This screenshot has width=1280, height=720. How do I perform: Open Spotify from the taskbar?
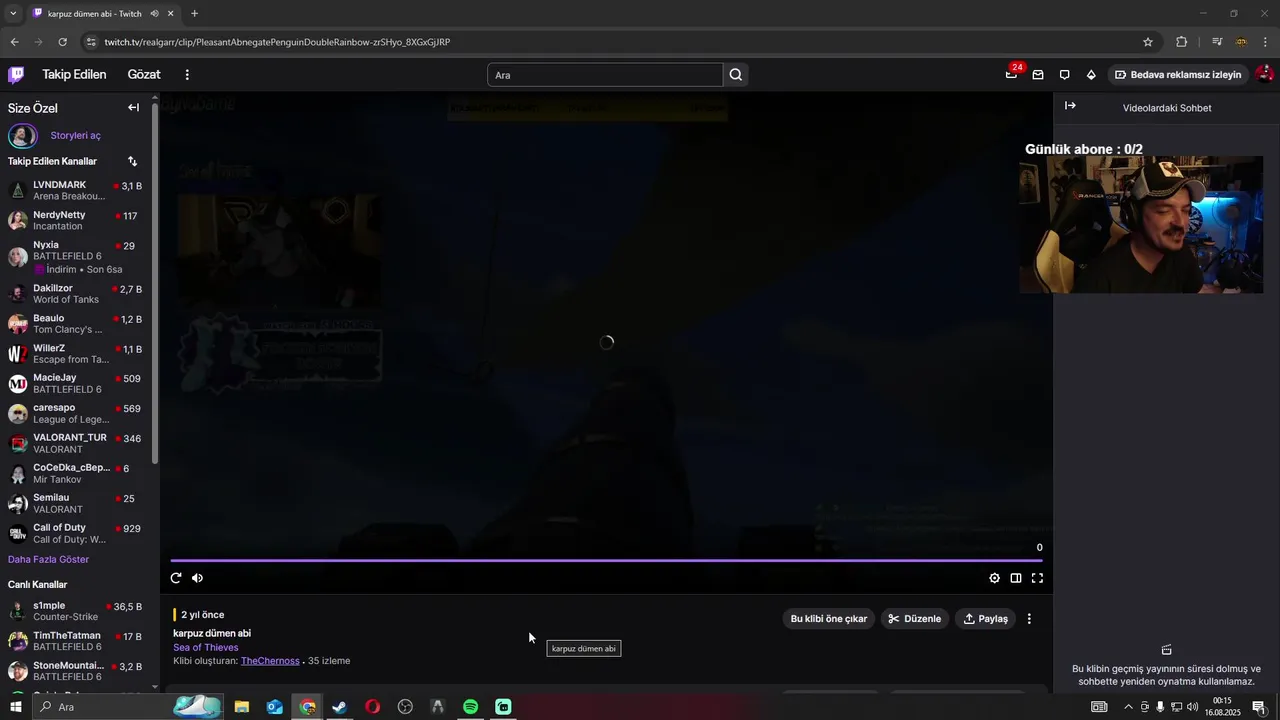coord(470,707)
